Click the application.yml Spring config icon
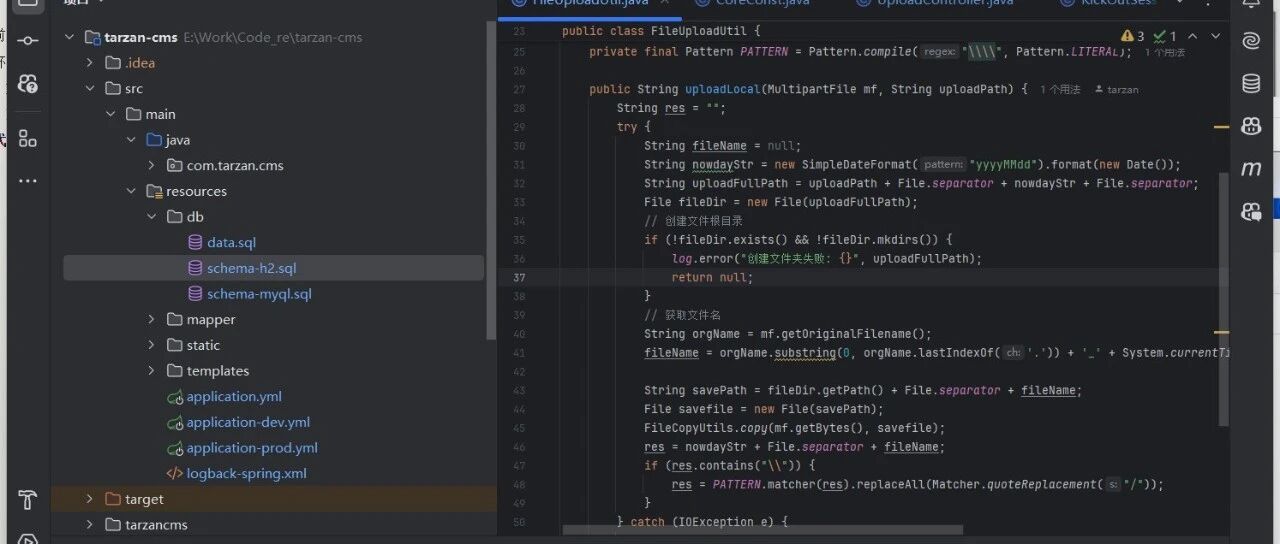Screen dimensions: 1280x544 click(175, 397)
